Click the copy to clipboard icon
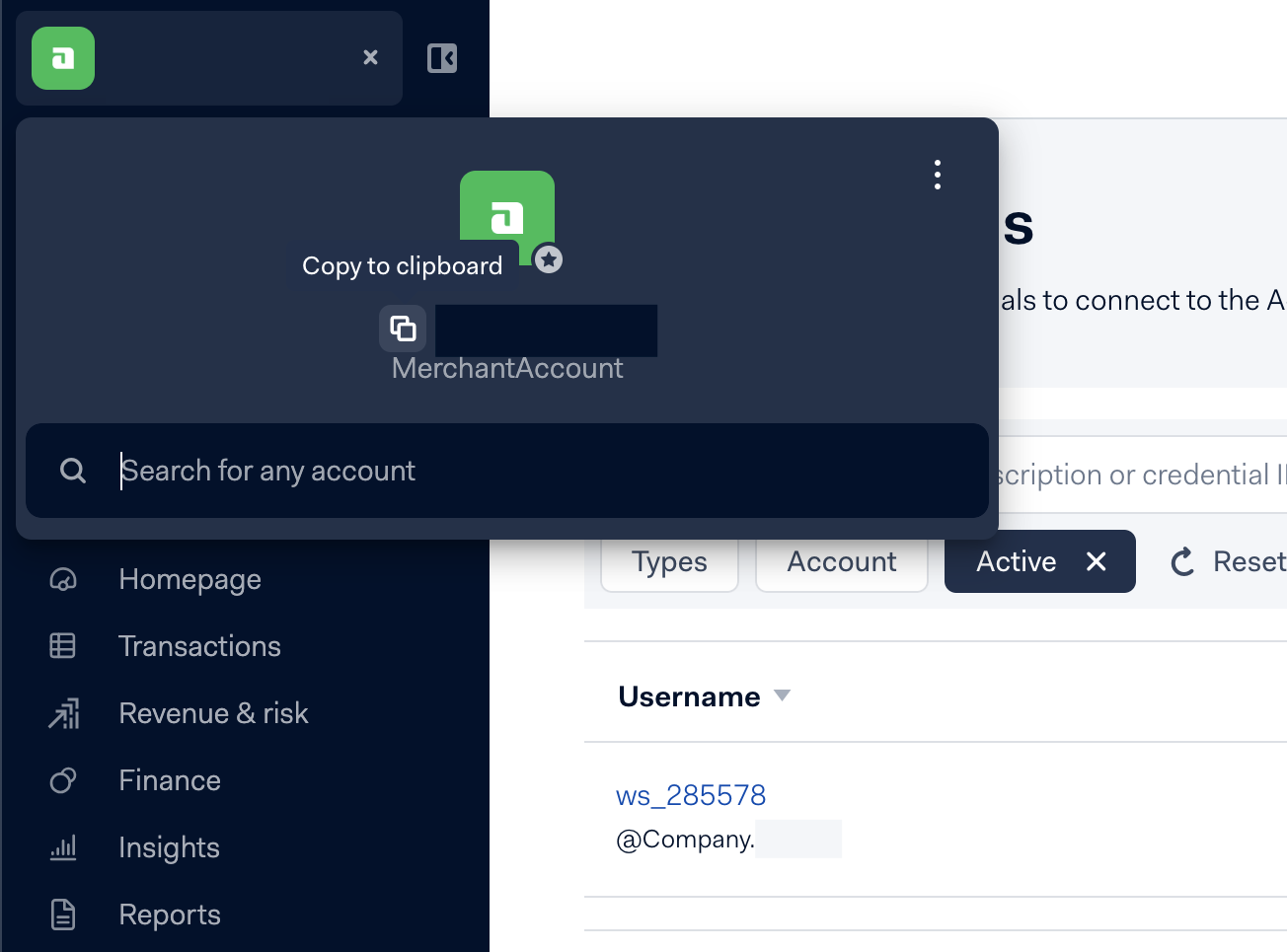Image resolution: width=1287 pixels, height=952 pixels. tap(403, 329)
